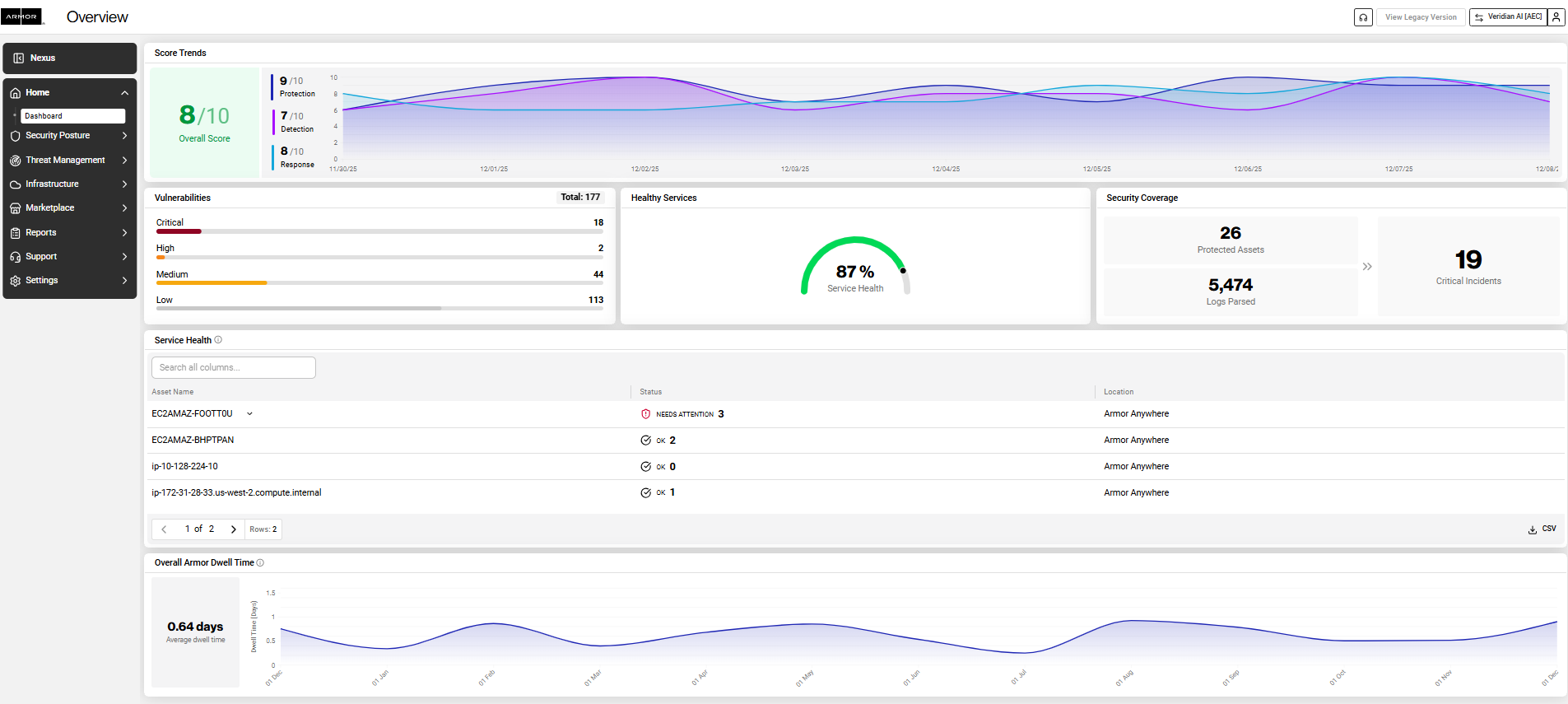Click the Rows: 2 page size control
Image resolution: width=1568 pixels, height=704 pixels.
click(x=263, y=529)
